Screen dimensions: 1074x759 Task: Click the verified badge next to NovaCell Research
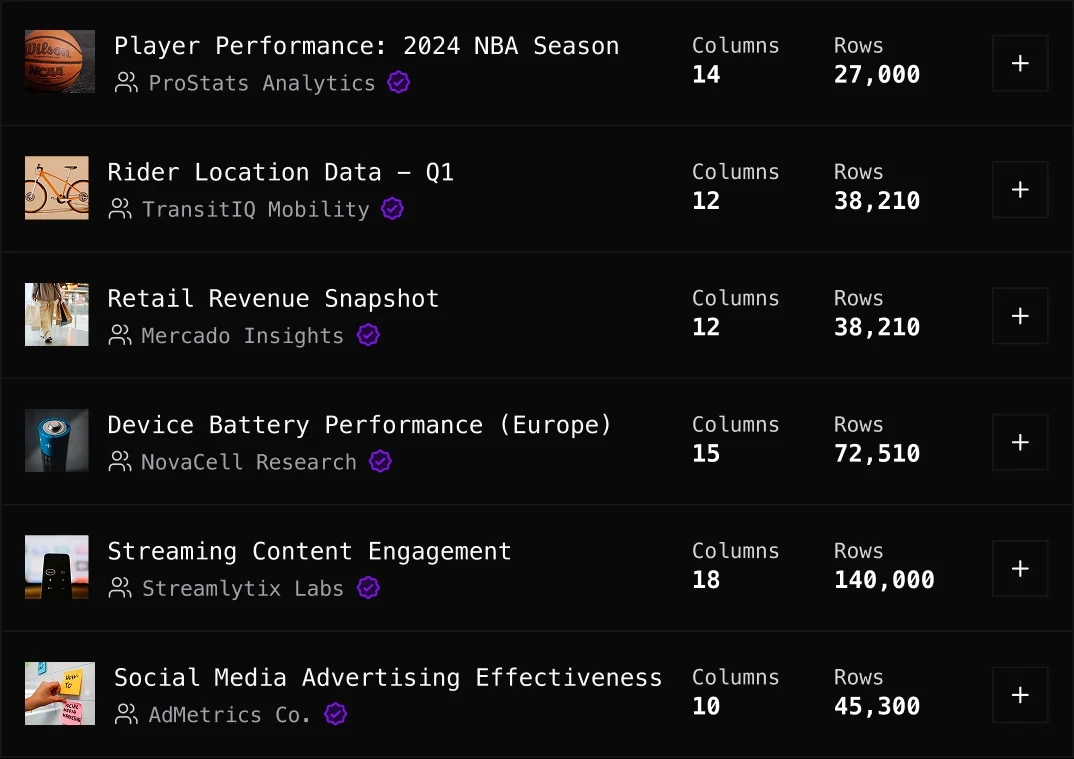pyautogui.click(x=380, y=462)
